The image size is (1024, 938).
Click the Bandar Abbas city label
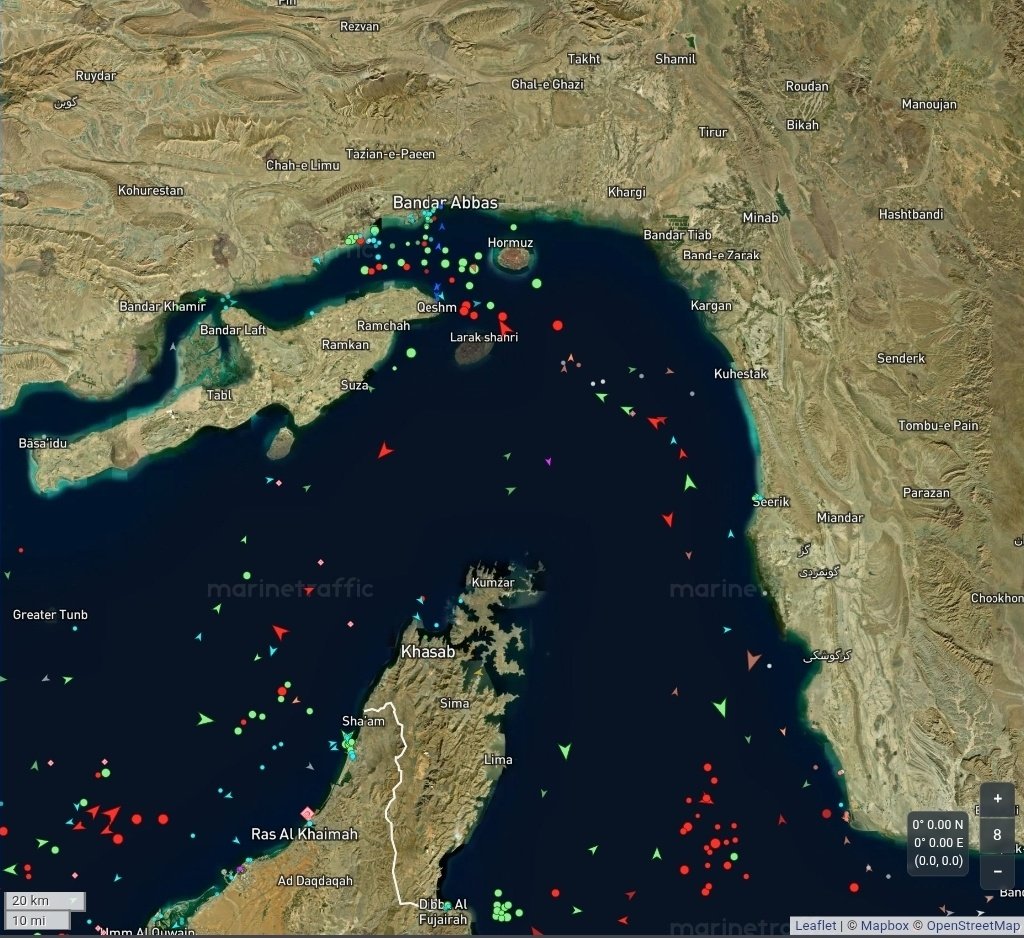445,202
